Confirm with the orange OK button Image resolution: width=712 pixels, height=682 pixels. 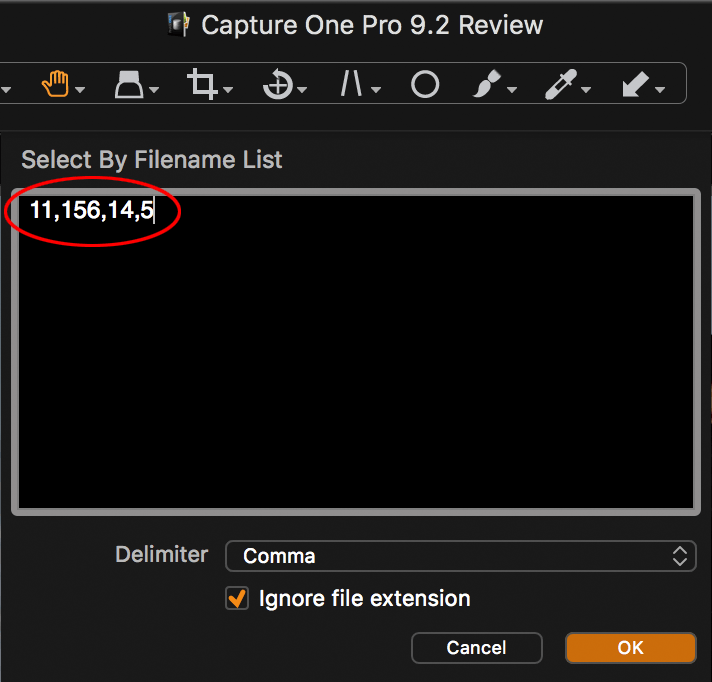(x=630, y=648)
